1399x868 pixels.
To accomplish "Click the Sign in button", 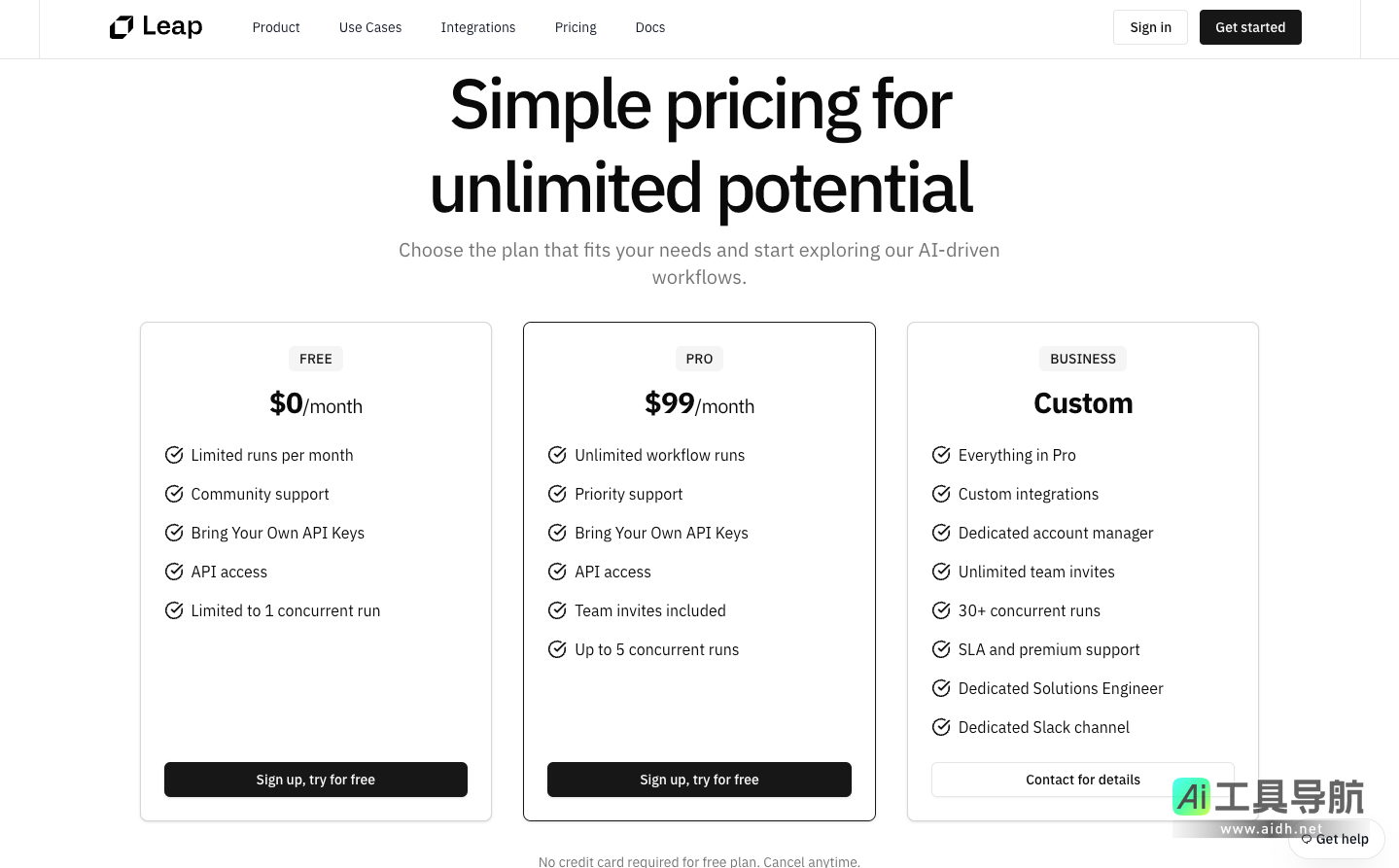I will (x=1150, y=27).
